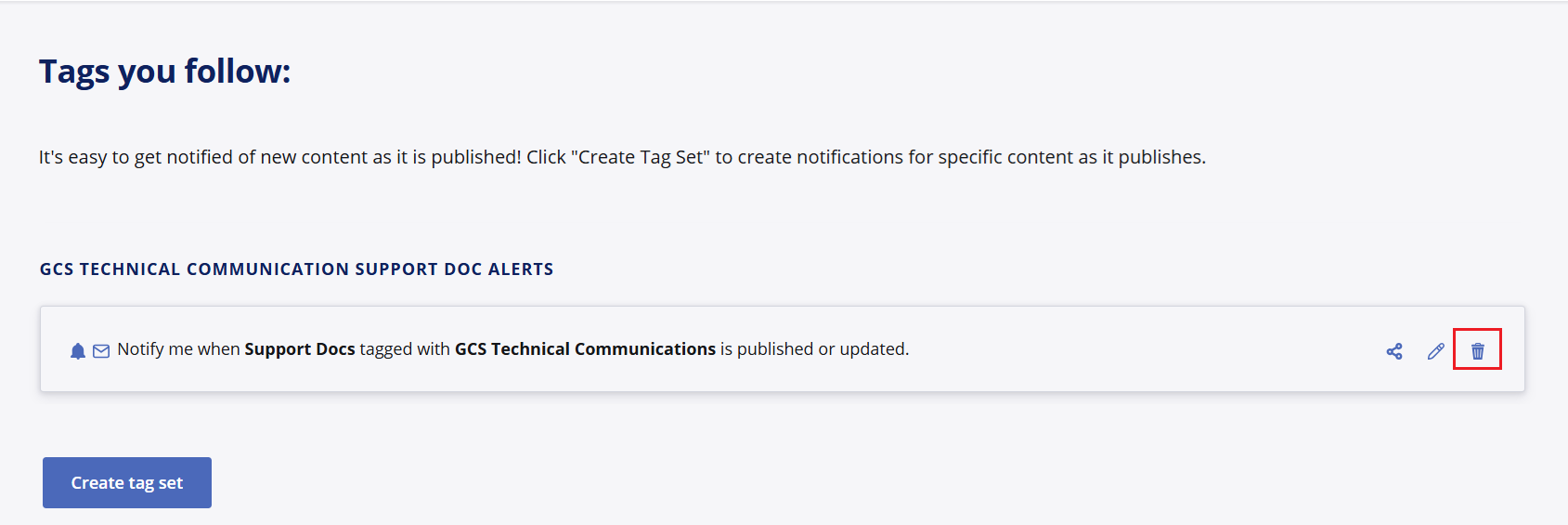Edit the tag set with pencil icon
Image resolution: width=1568 pixels, height=525 pixels.
tap(1436, 351)
